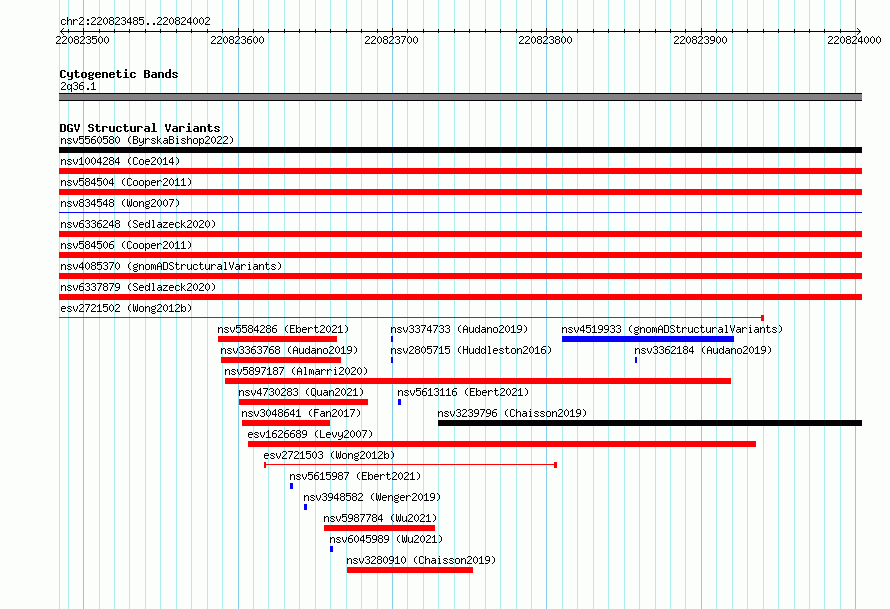Image resolution: width=890 pixels, height=609 pixels.
Task: Click the 220823800 ruler position label
Action: (545, 40)
